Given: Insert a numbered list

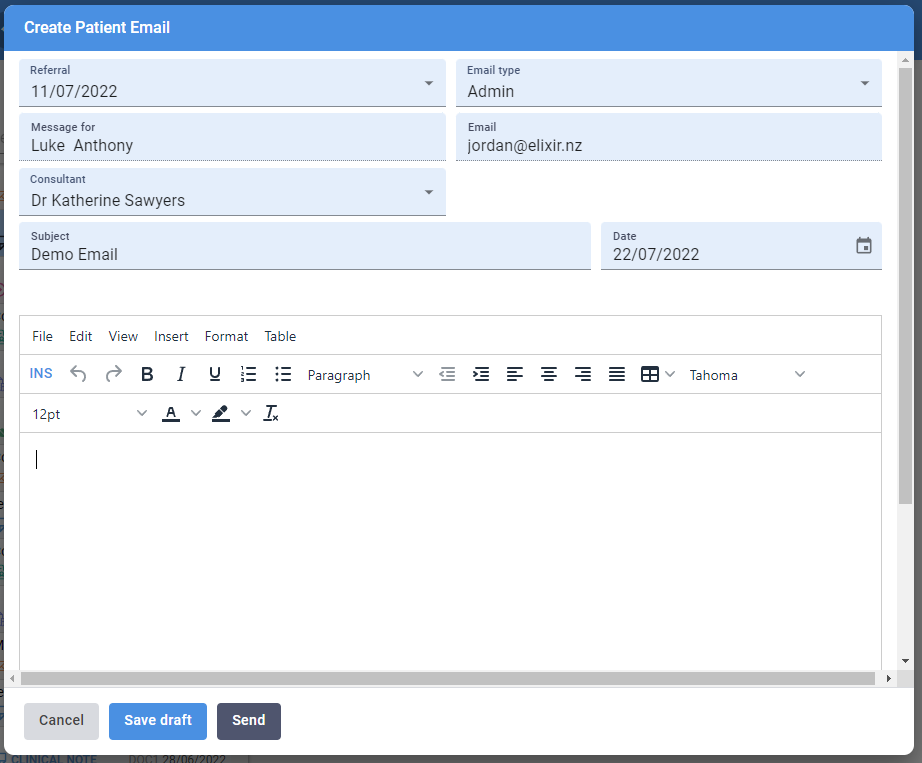Looking at the screenshot, I should click(249, 374).
